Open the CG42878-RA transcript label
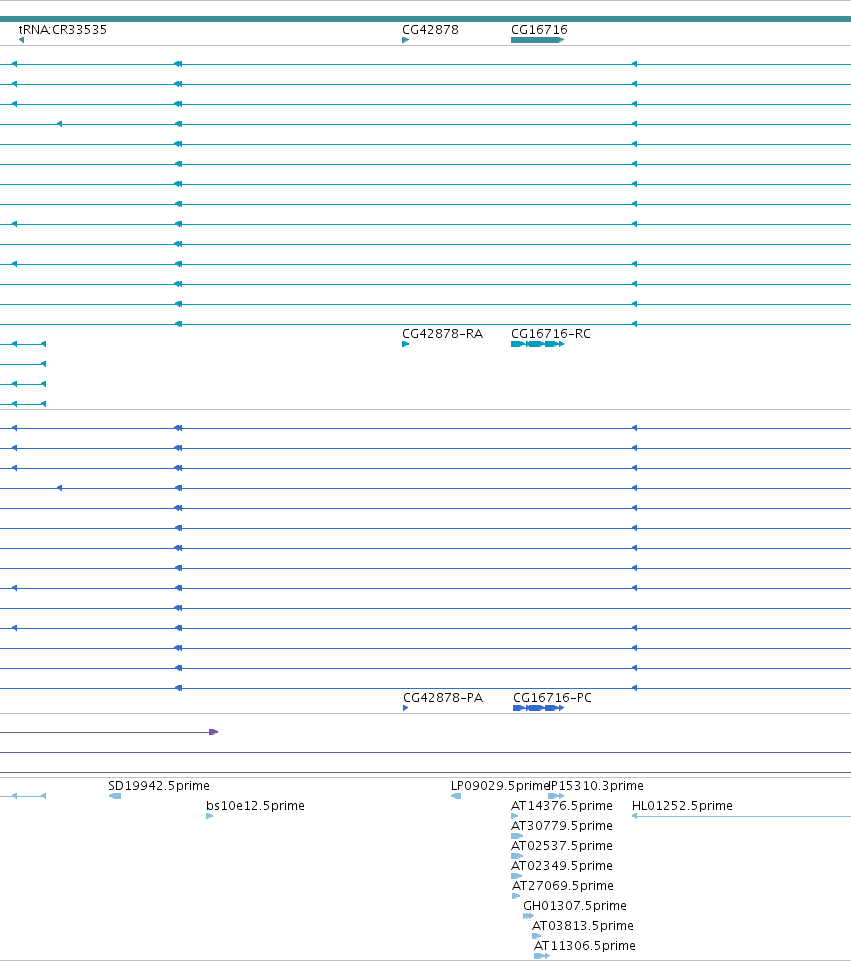 click(442, 333)
